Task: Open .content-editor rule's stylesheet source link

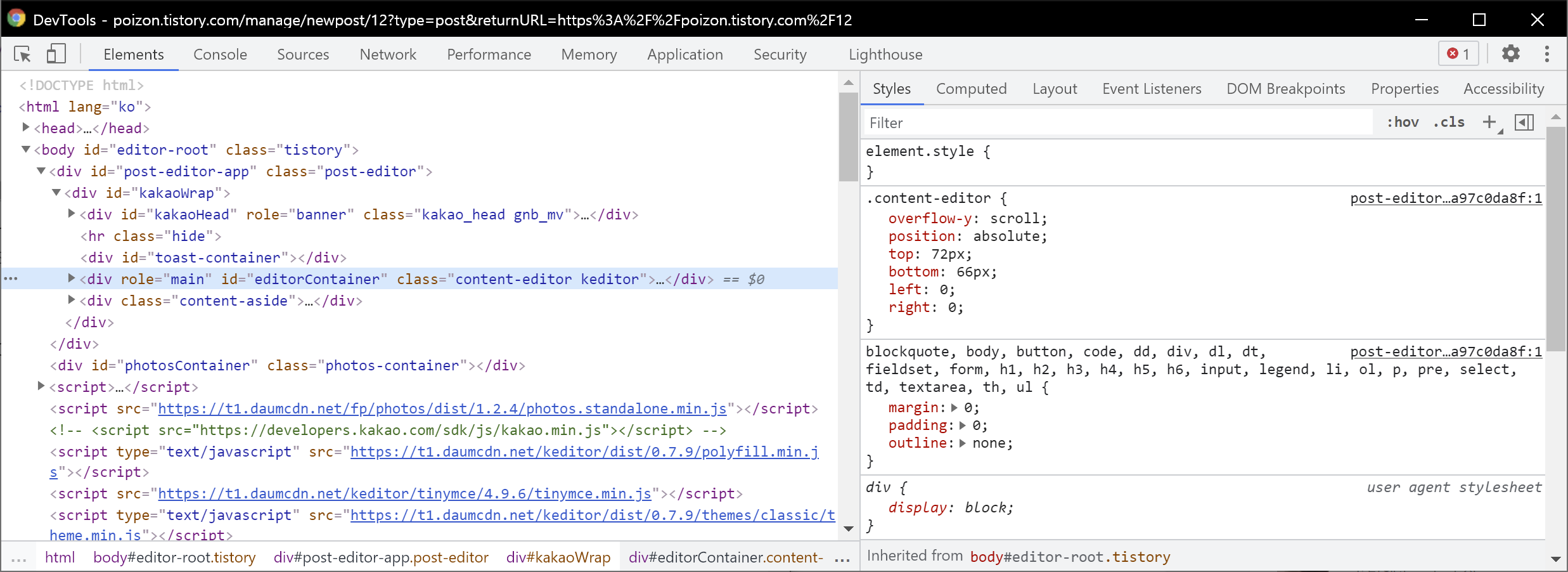Action: [1446, 198]
